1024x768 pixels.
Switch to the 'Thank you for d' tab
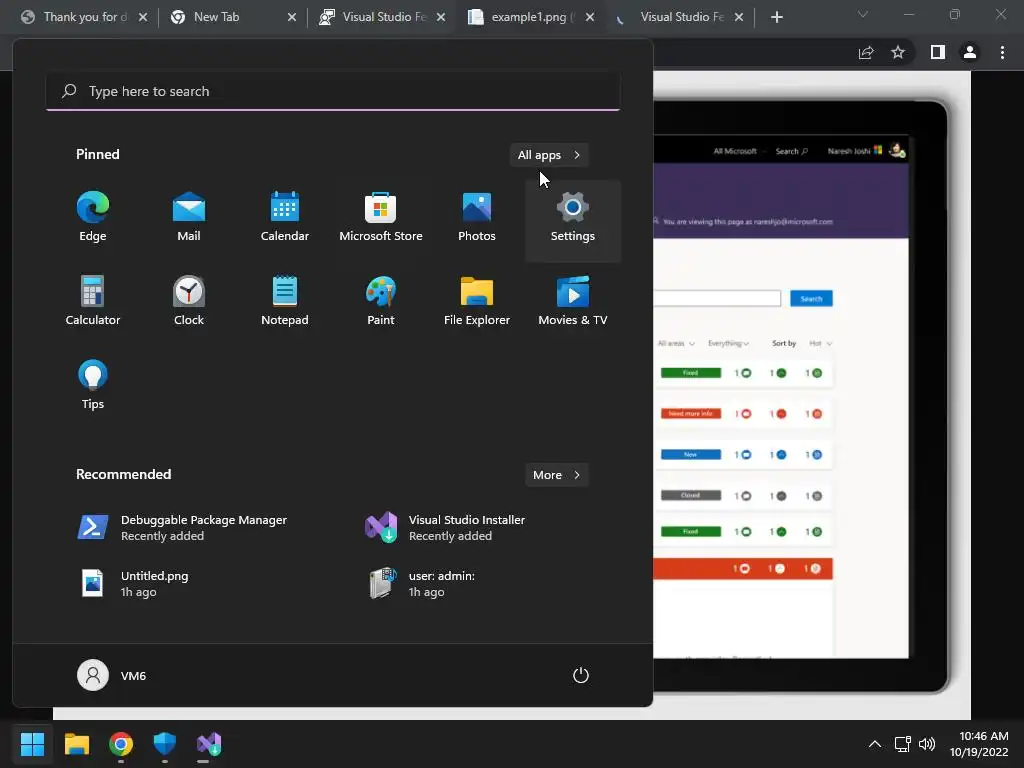tap(84, 17)
